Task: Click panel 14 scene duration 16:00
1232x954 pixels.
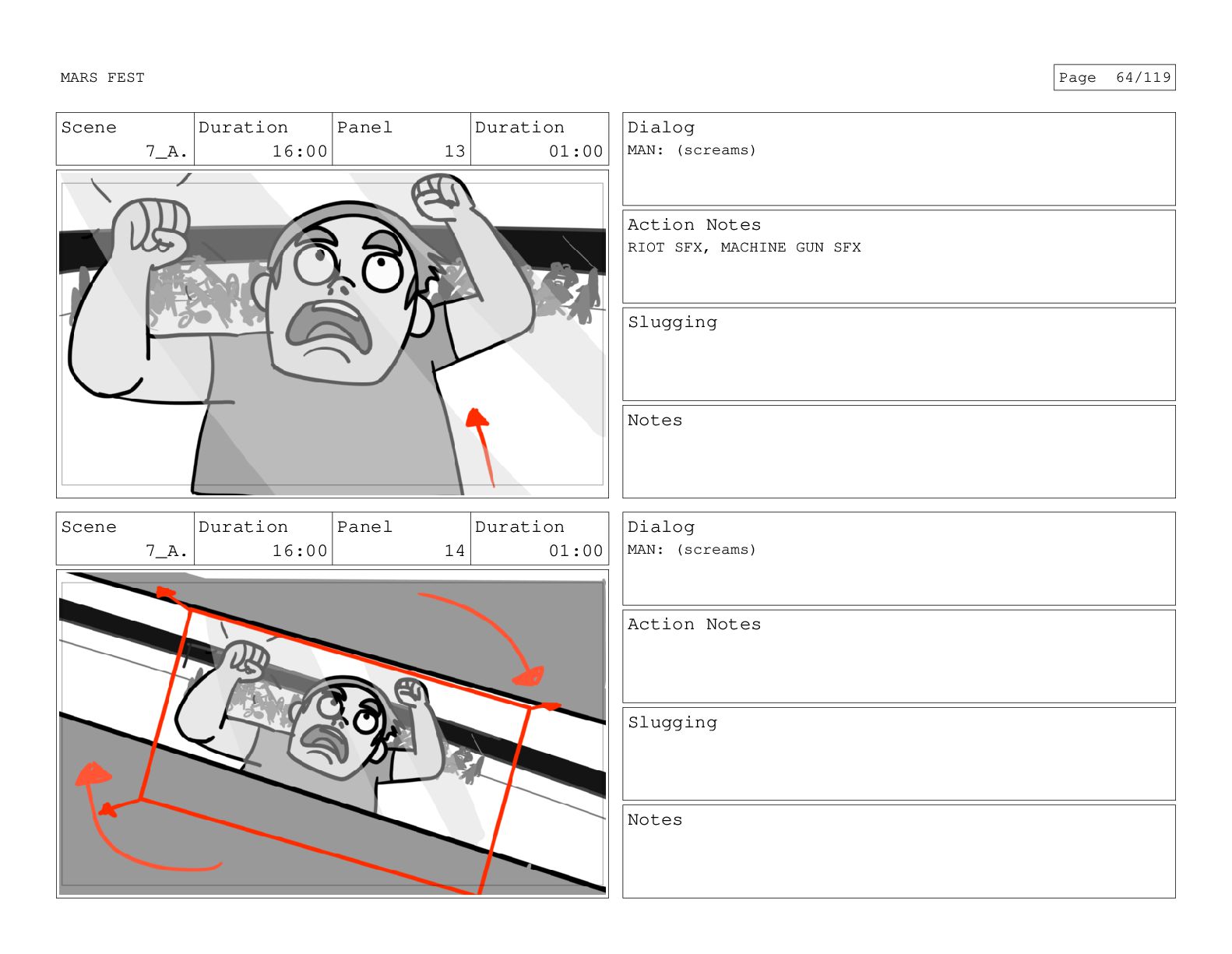Action: pyautogui.click(x=300, y=551)
